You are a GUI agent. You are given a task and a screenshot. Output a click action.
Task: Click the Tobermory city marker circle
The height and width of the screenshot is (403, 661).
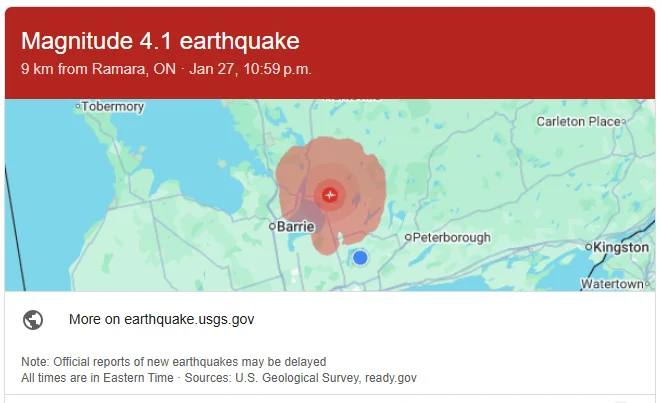78,107
